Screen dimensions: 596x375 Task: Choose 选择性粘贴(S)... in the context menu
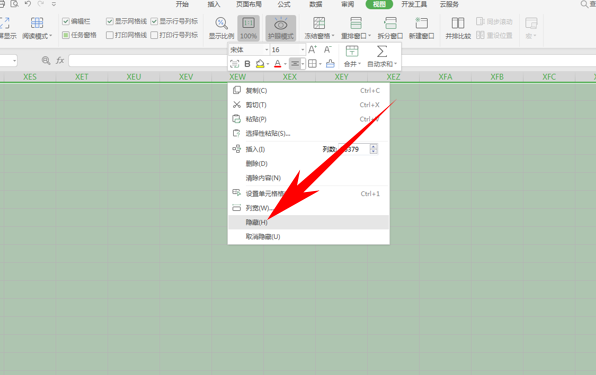click(309, 133)
